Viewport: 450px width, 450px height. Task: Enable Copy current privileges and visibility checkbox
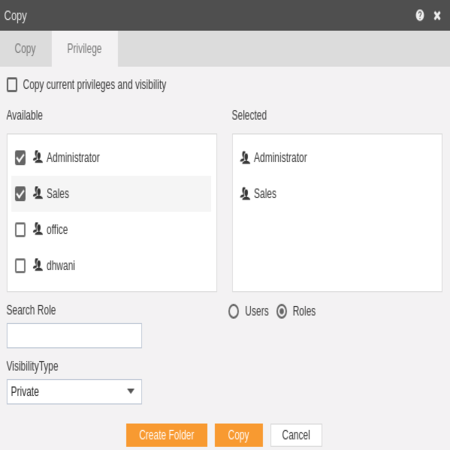pos(12,85)
